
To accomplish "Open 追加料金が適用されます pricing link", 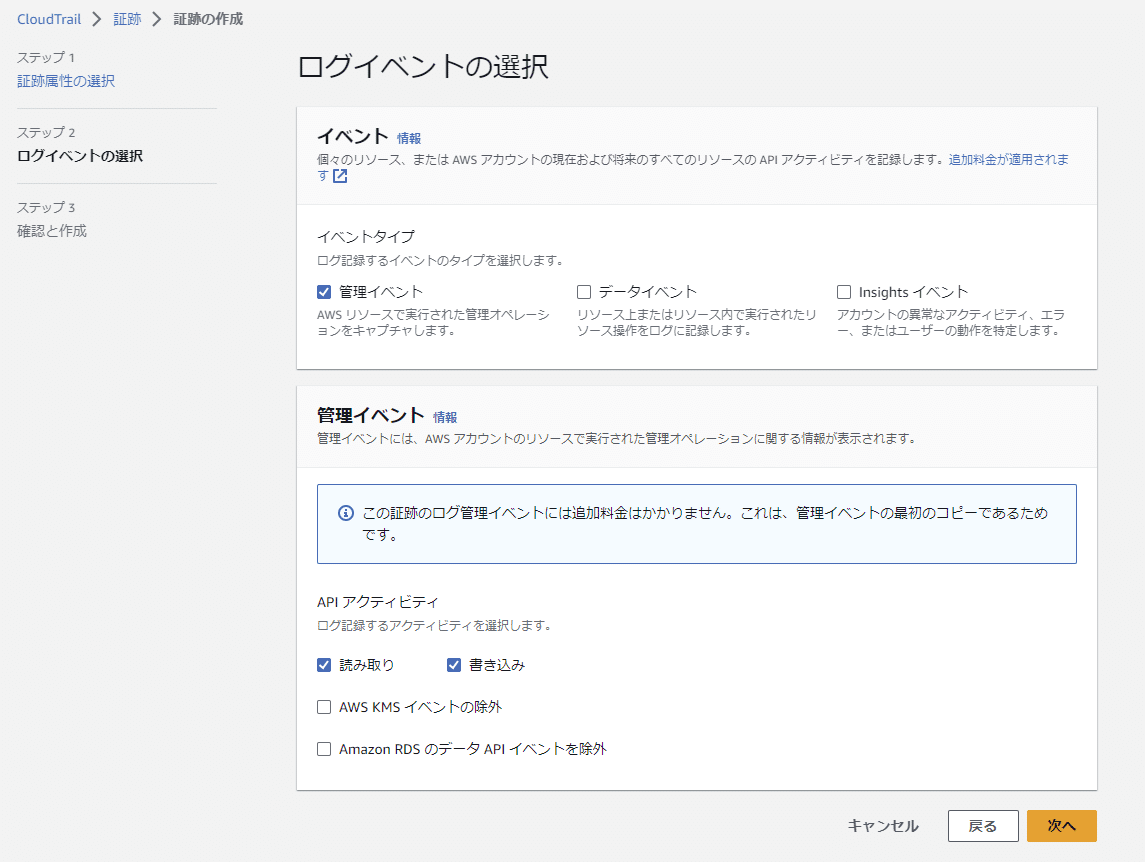I will pos(1008,159).
